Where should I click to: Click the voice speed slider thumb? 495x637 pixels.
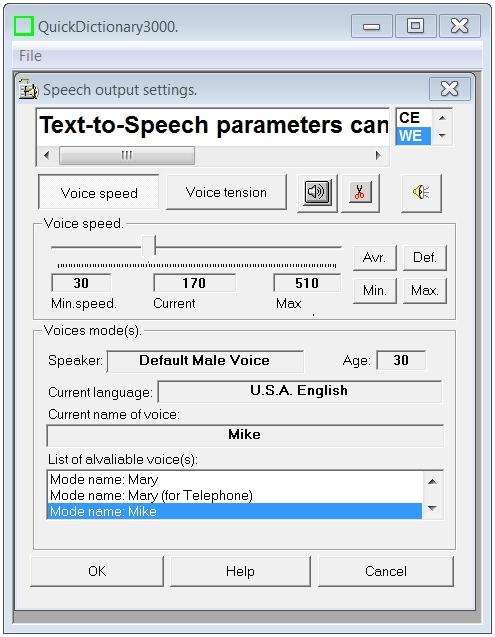[x=149, y=248]
